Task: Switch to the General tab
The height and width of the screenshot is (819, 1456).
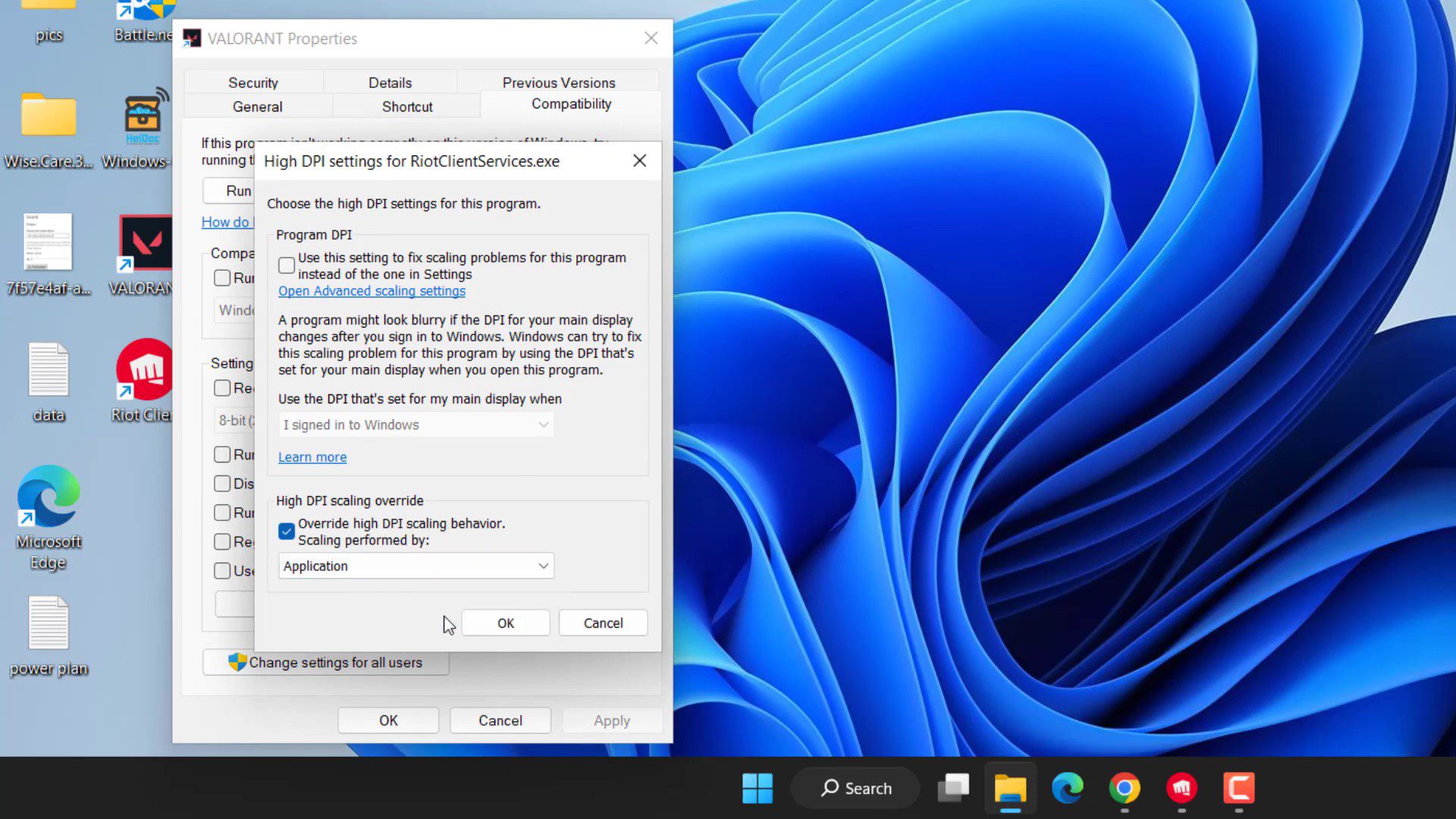Action: 258,107
